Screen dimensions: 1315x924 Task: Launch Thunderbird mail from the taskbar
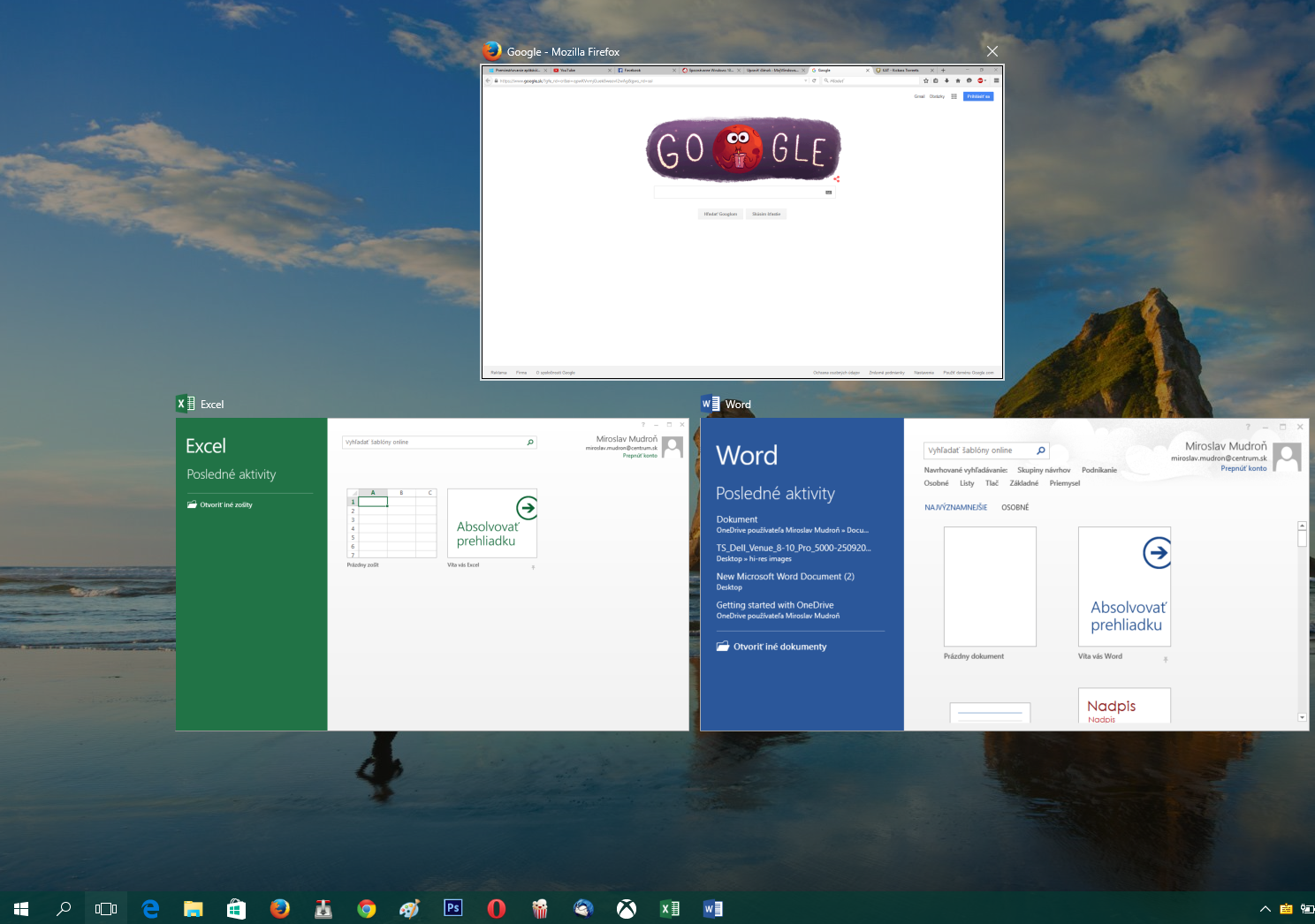[583, 908]
